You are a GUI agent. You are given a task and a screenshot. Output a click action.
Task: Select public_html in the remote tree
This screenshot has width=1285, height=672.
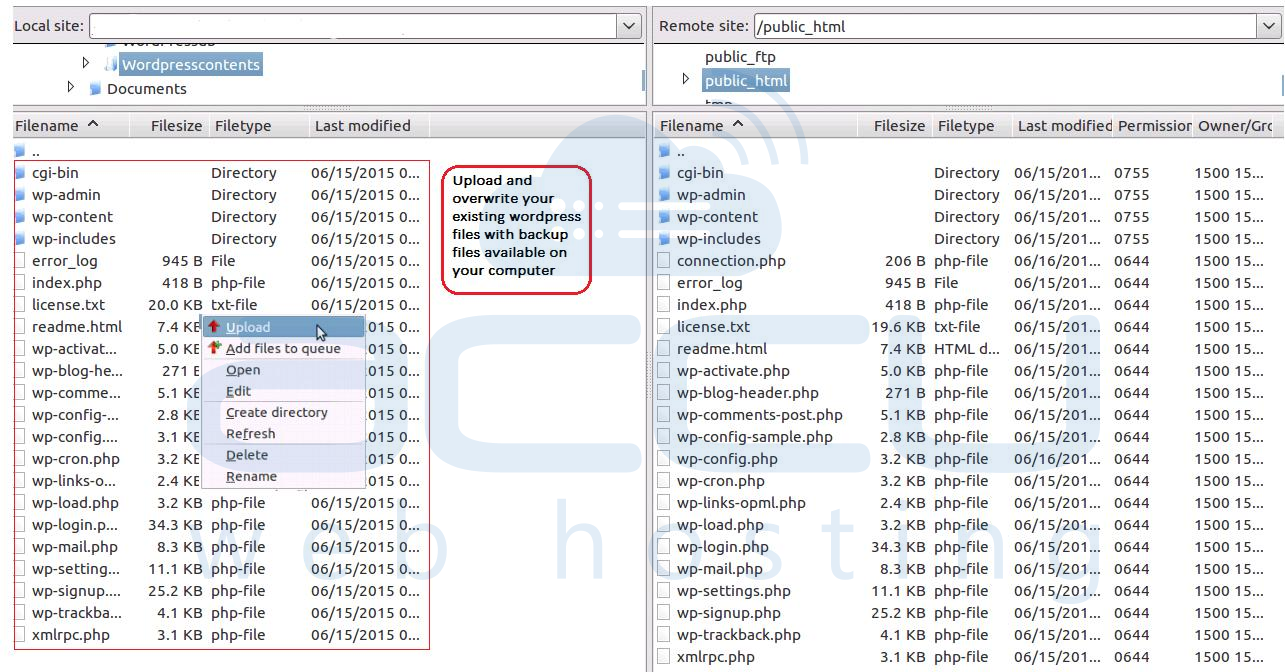click(x=746, y=81)
